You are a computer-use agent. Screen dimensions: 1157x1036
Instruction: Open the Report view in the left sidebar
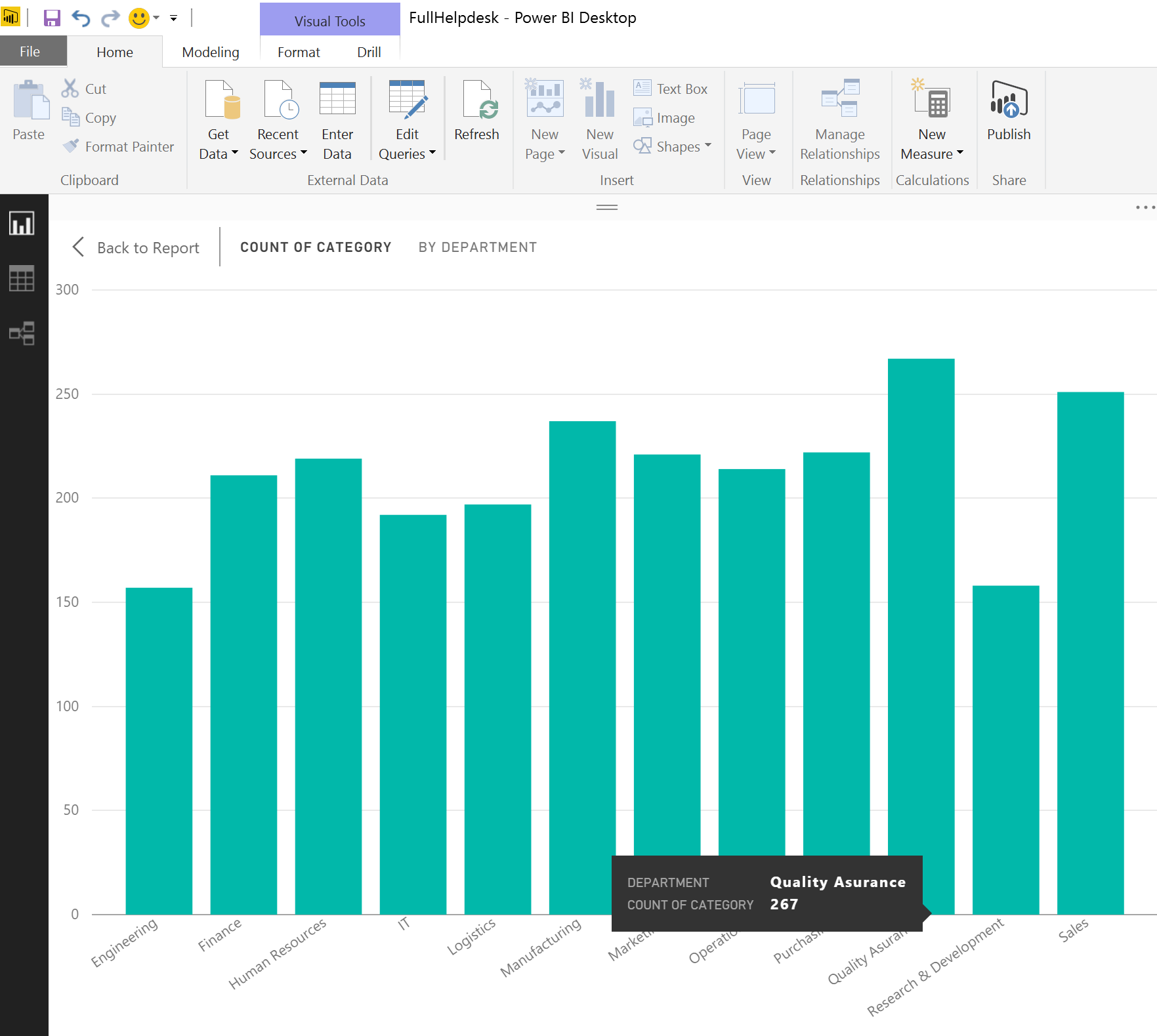click(22, 224)
